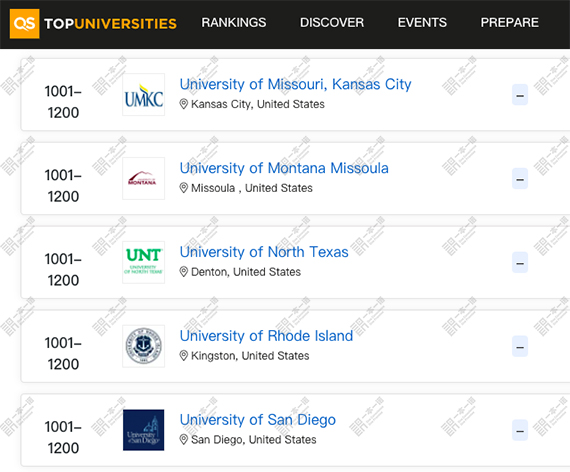Image resolution: width=570 pixels, height=472 pixels.
Task: Open the Rankings menu
Action: 234,23
